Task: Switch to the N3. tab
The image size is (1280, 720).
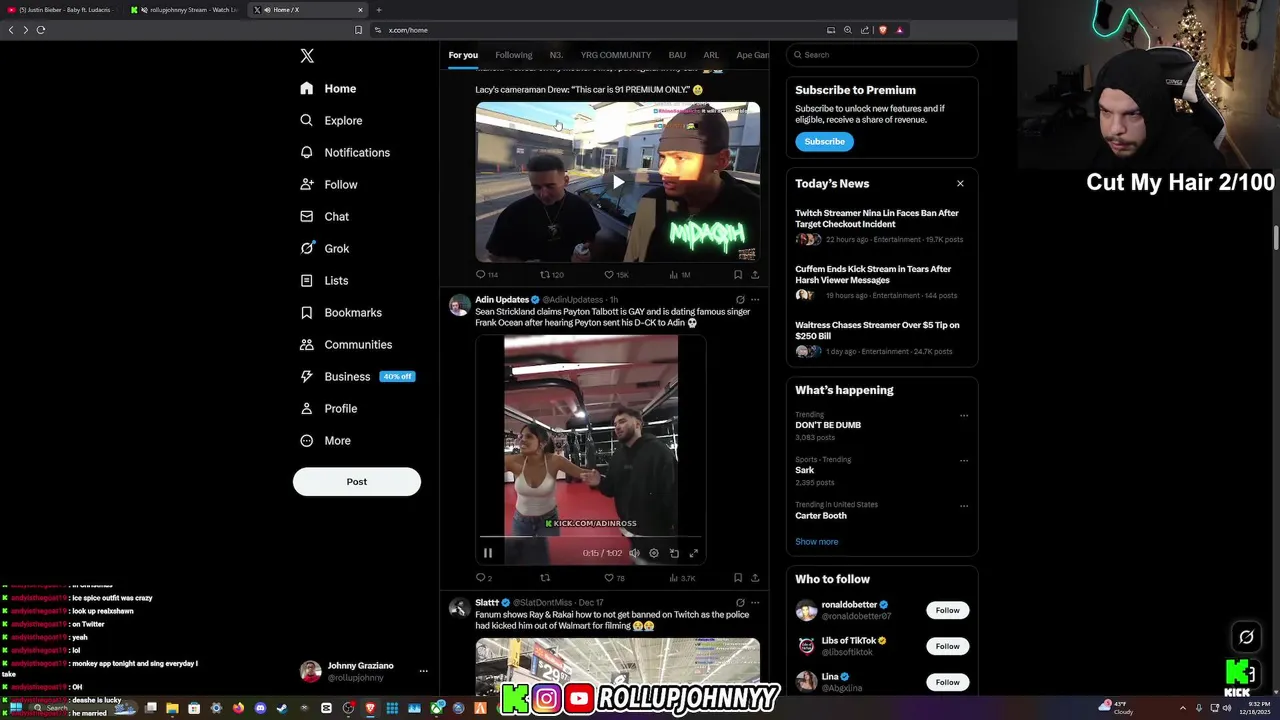Action: click(x=556, y=55)
